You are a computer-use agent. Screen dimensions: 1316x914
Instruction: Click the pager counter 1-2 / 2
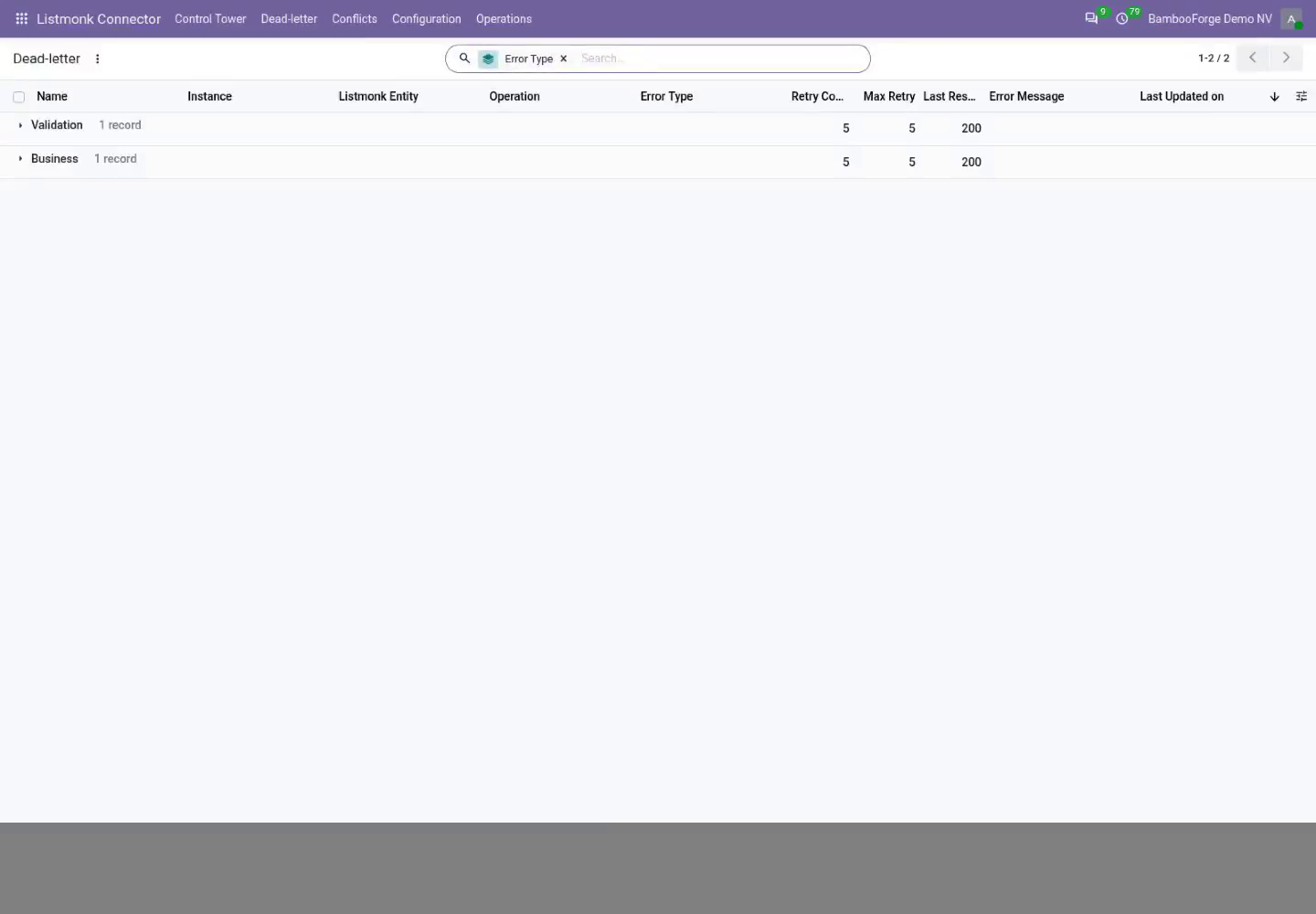(1214, 58)
